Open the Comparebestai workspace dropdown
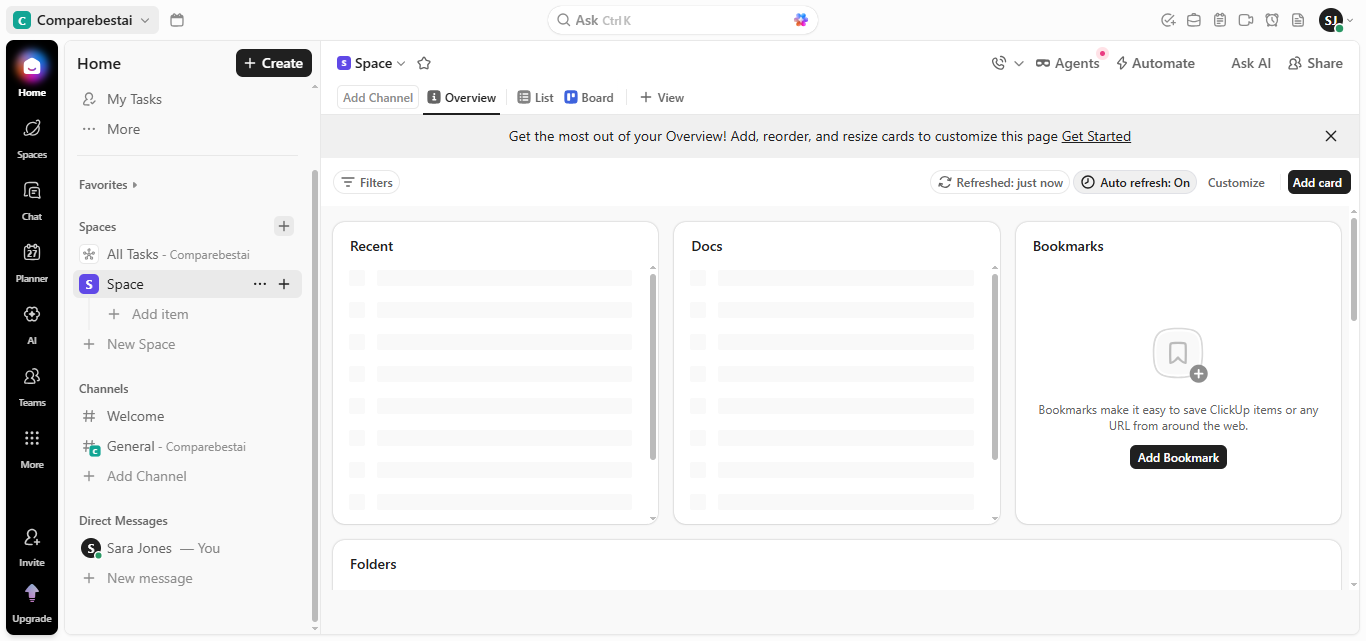 [x=83, y=20]
